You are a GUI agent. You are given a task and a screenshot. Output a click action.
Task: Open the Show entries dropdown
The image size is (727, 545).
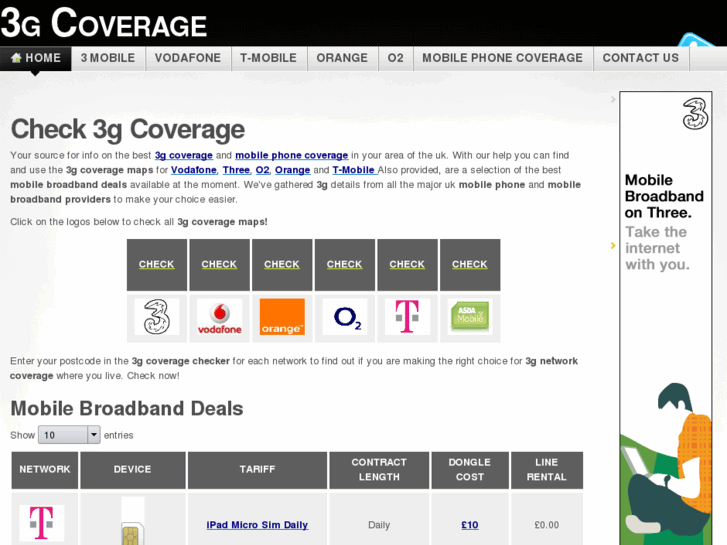point(69,435)
